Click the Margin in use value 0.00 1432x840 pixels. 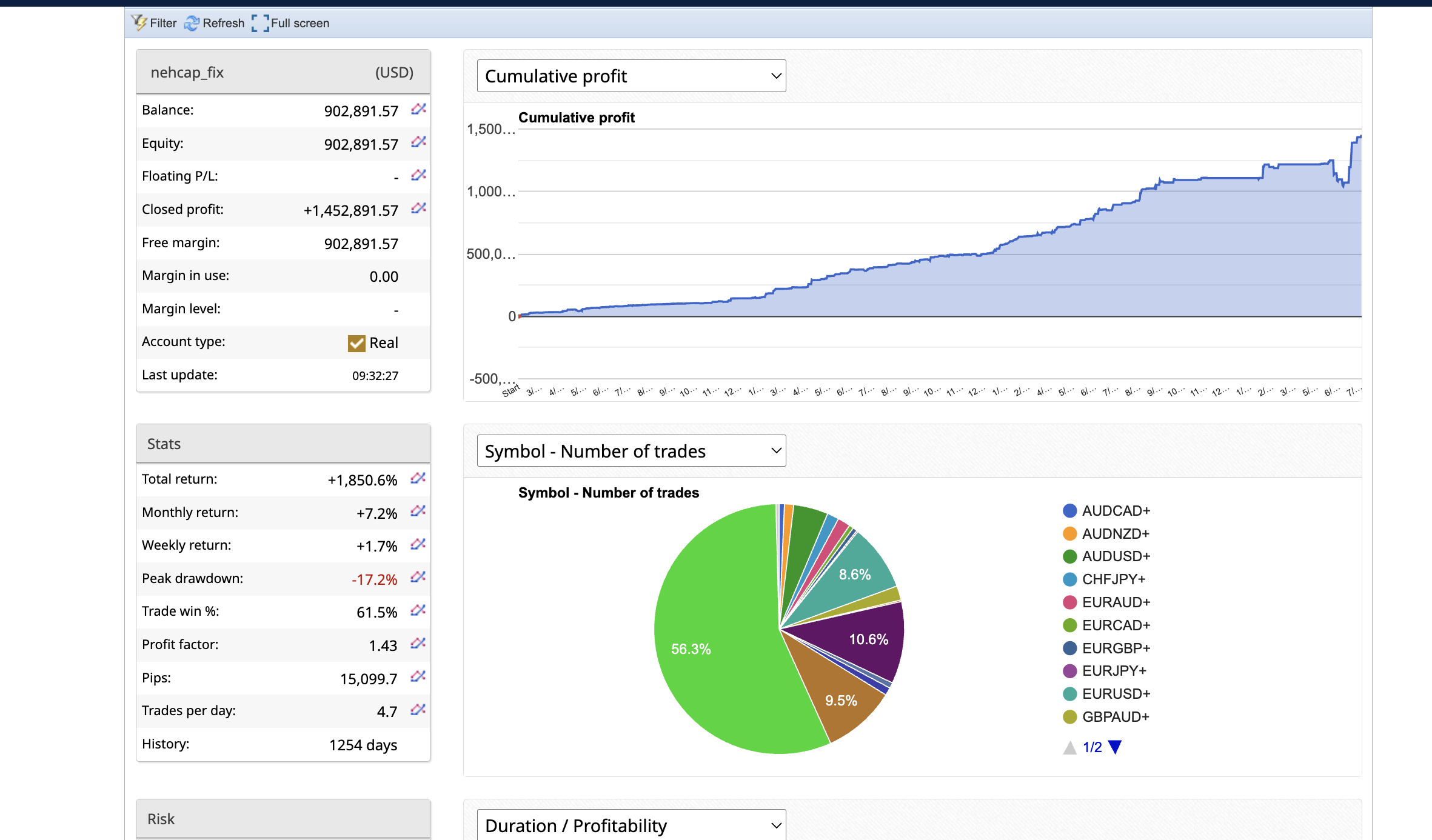(384, 276)
